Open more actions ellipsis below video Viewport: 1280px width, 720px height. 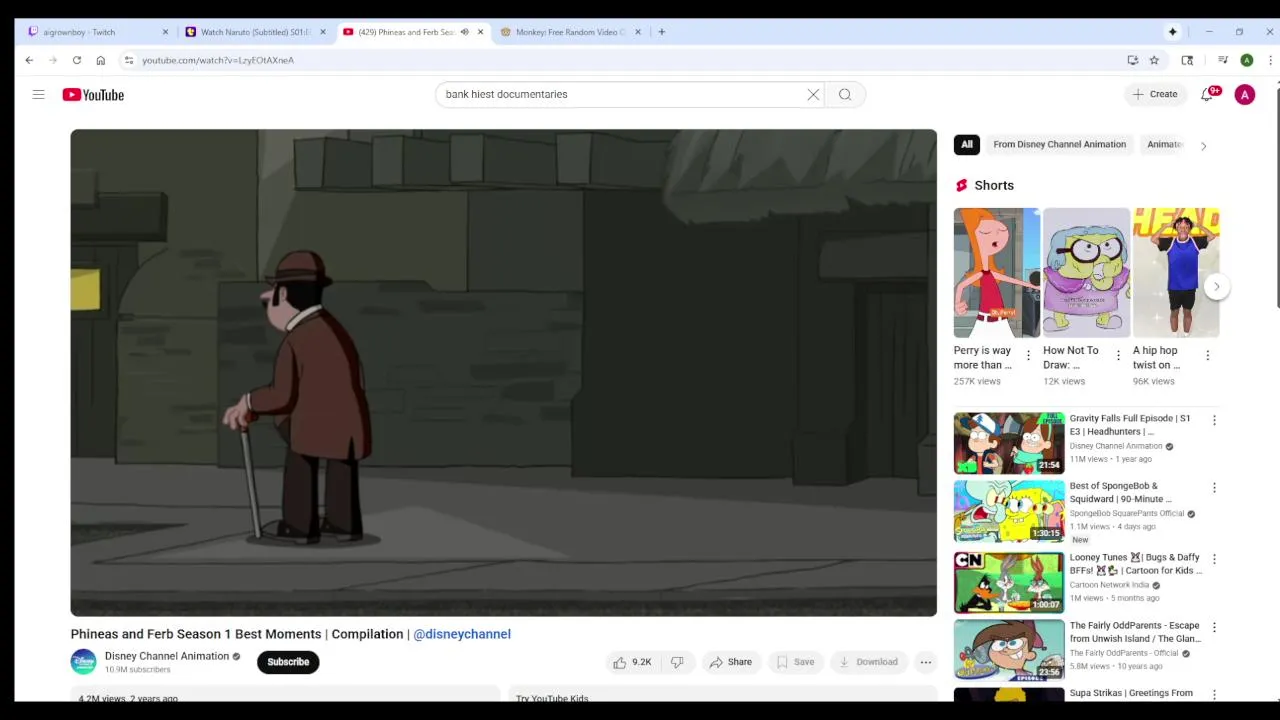point(925,662)
